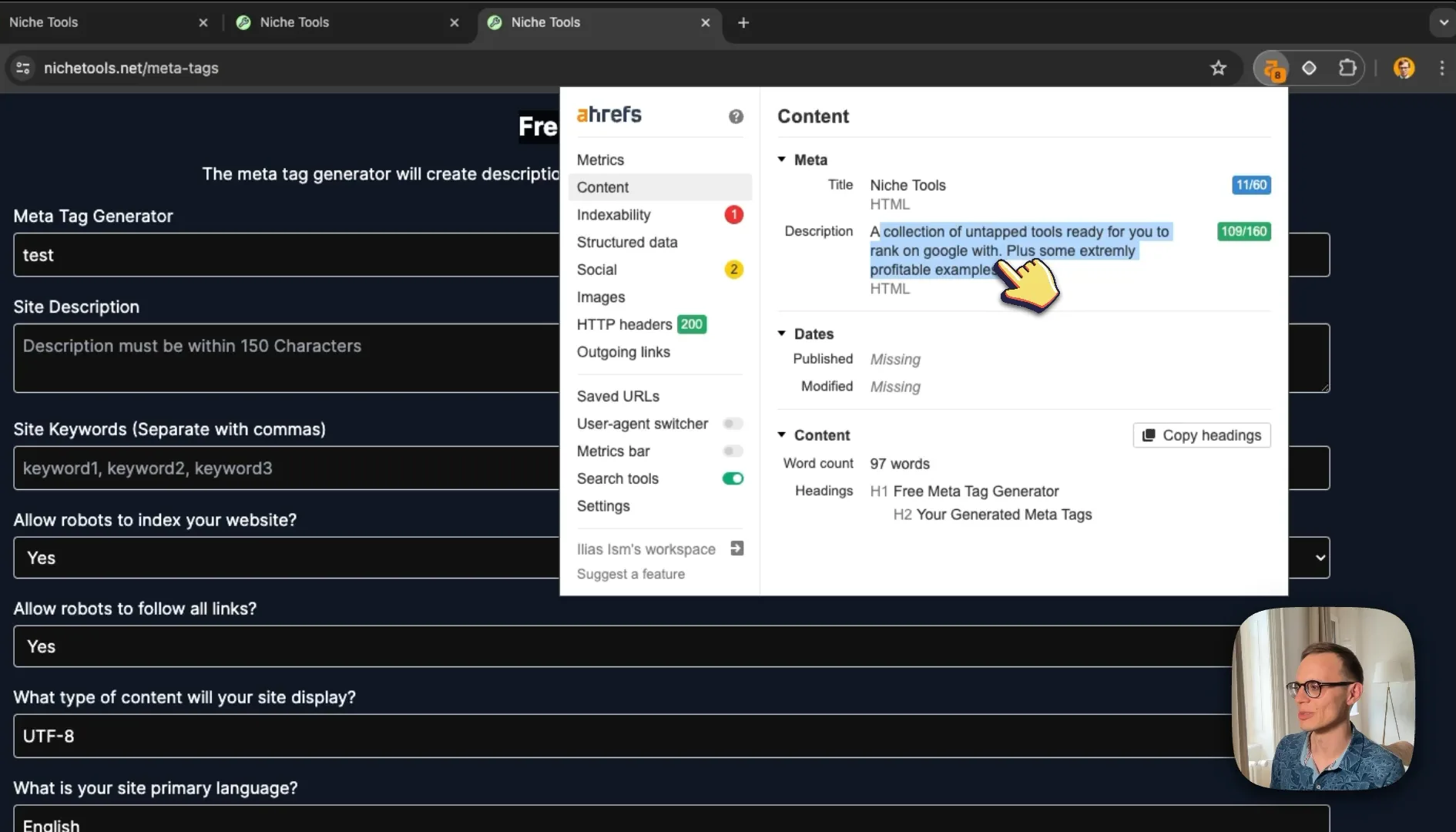Viewport: 1456px width, 832px height.
Task: Click the help question mark in Ahrefs panel
Action: (736, 116)
